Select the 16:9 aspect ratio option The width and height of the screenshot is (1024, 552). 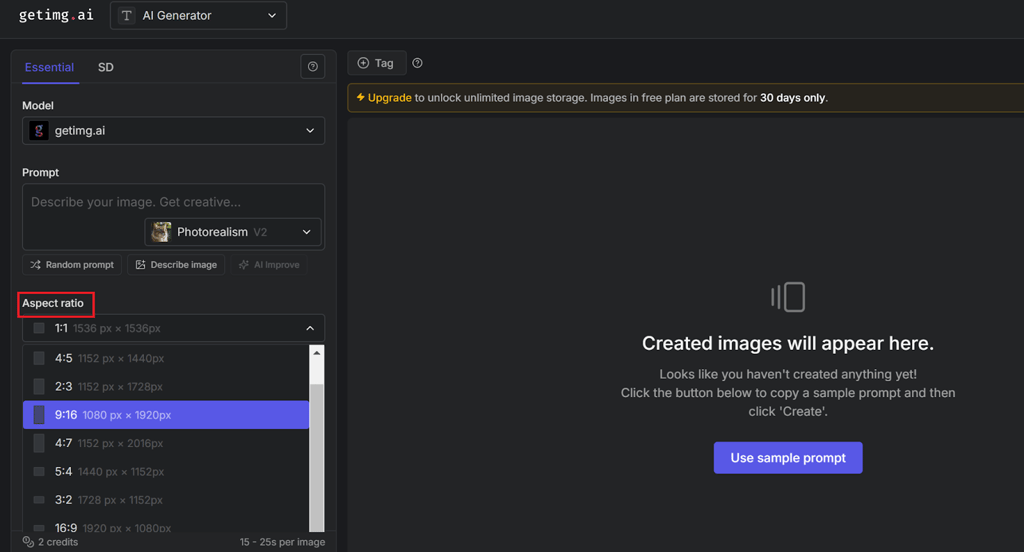166,525
